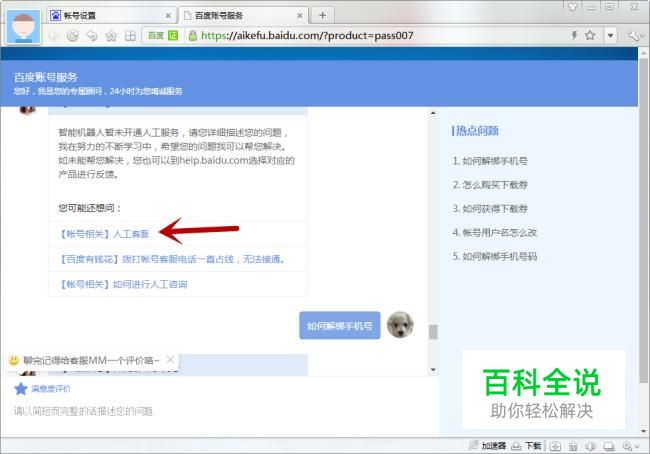Open the skin shirt icon in title bar

point(572,6)
